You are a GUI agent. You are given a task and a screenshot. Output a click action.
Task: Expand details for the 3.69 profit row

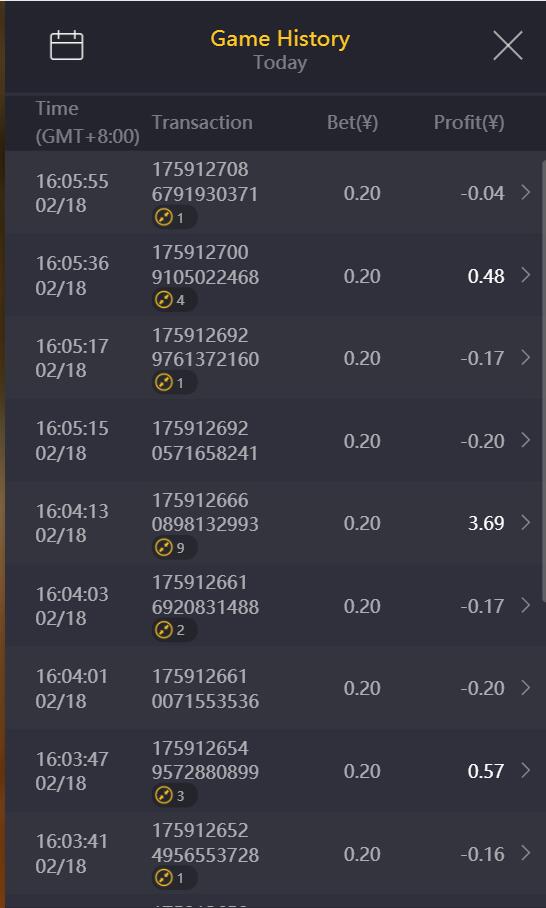[x=526, y=523]
